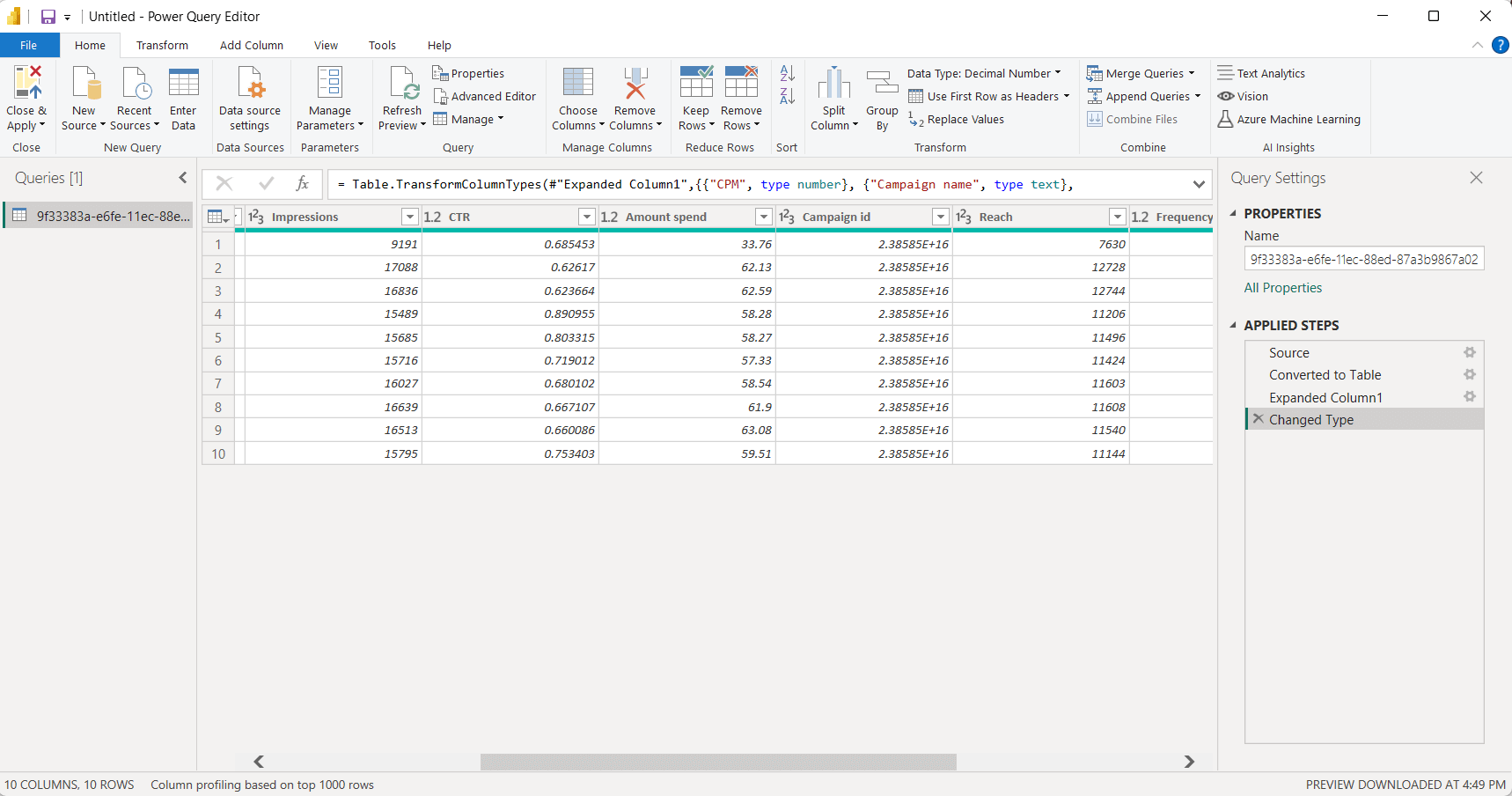Image resolution: width=1512 pixels, height=796 pixels.
Task: Open Campaign id column filter dropdown
Action: click(x=941, y=217)
